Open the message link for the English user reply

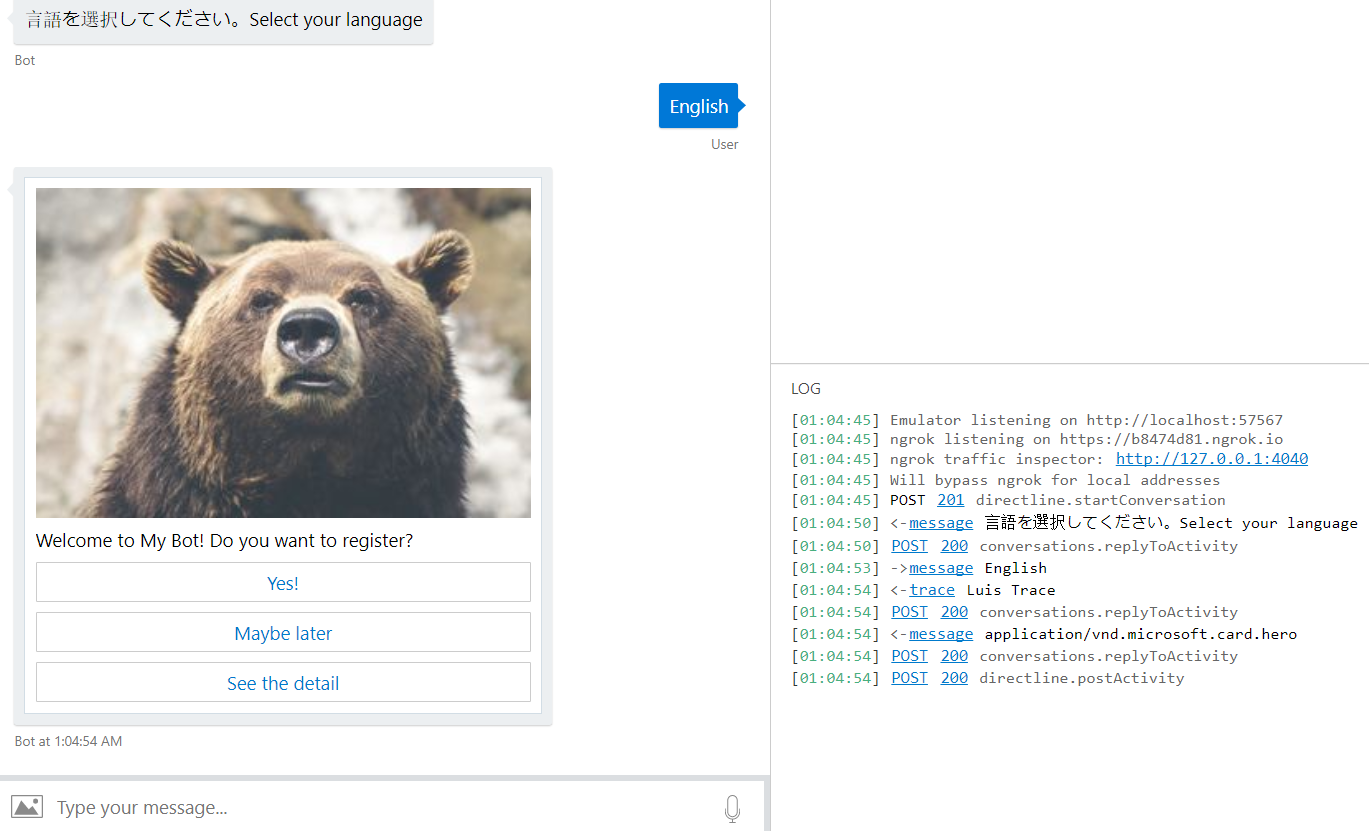tap(941, 567)
